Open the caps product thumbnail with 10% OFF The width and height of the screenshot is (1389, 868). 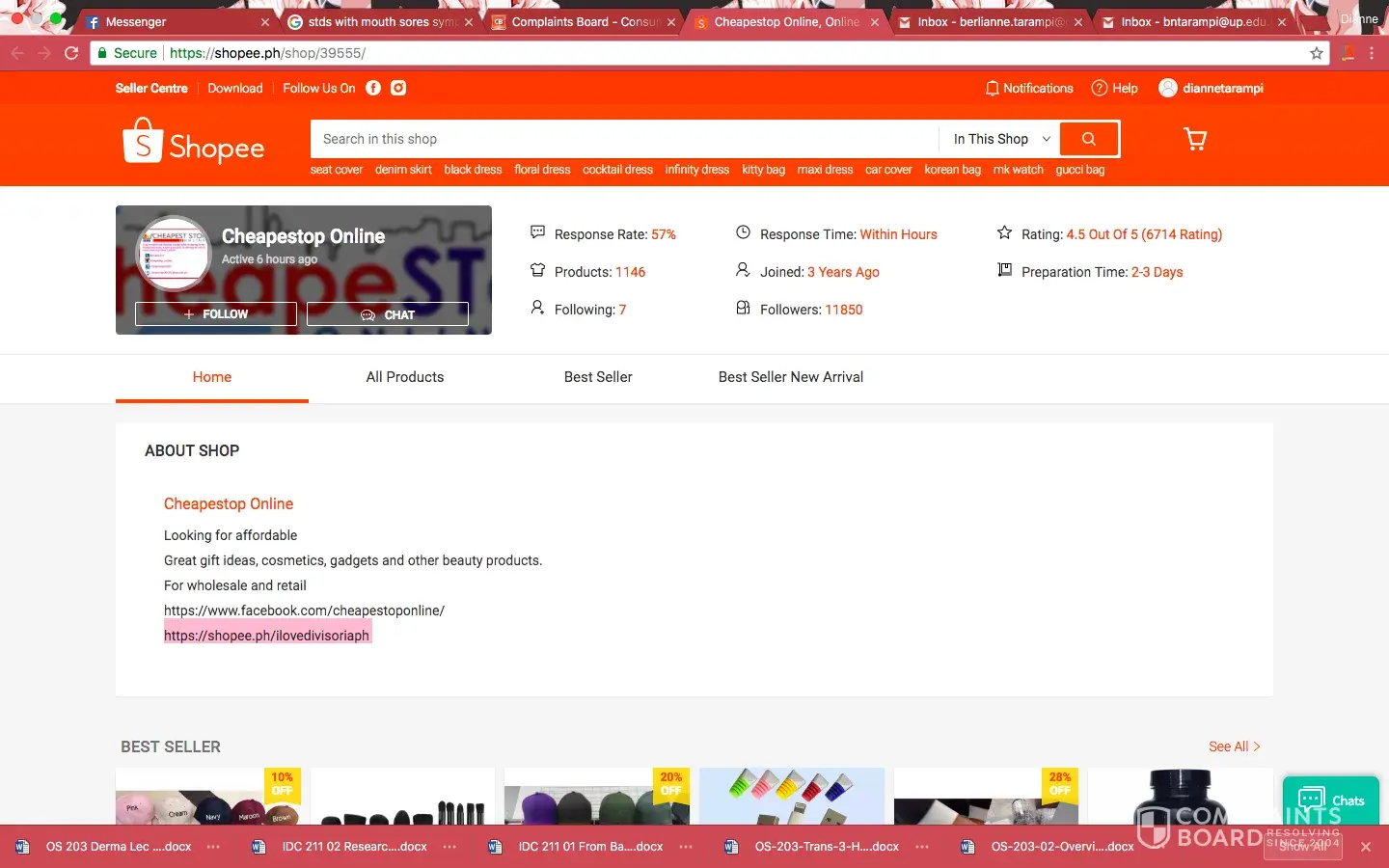(x=208, y=797)
